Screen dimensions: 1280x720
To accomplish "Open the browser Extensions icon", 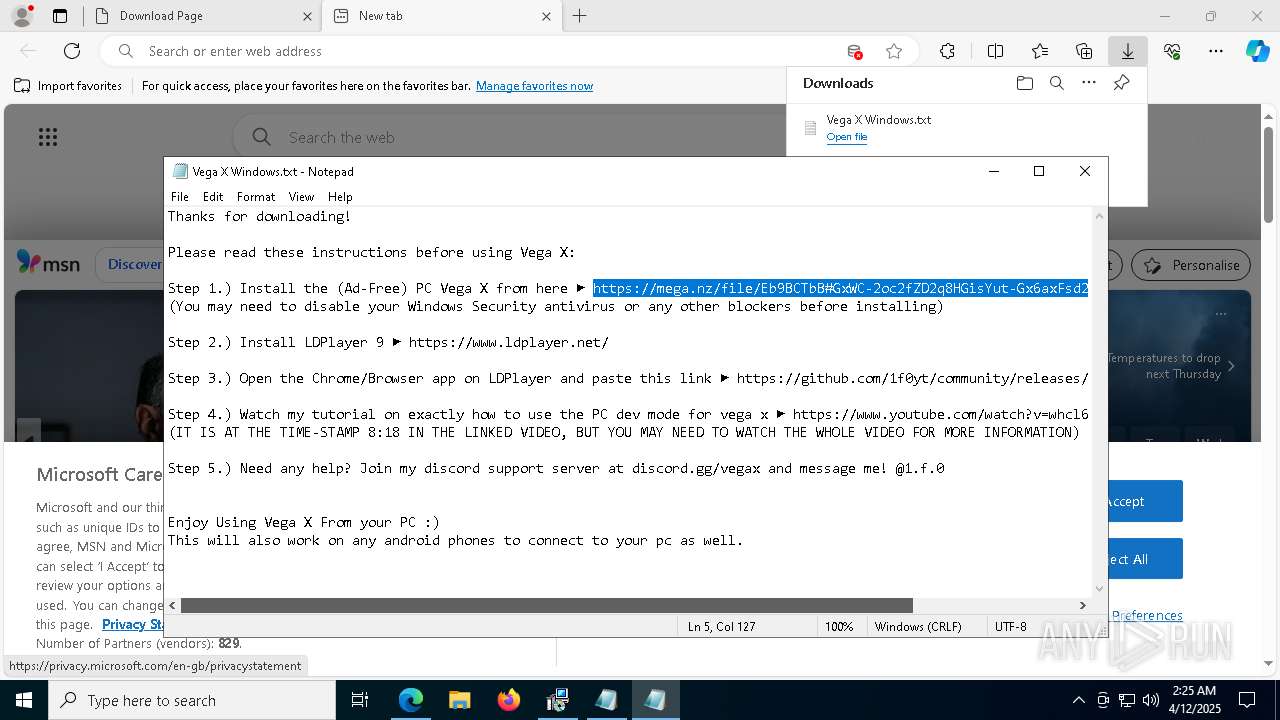I will coord(947,51).
